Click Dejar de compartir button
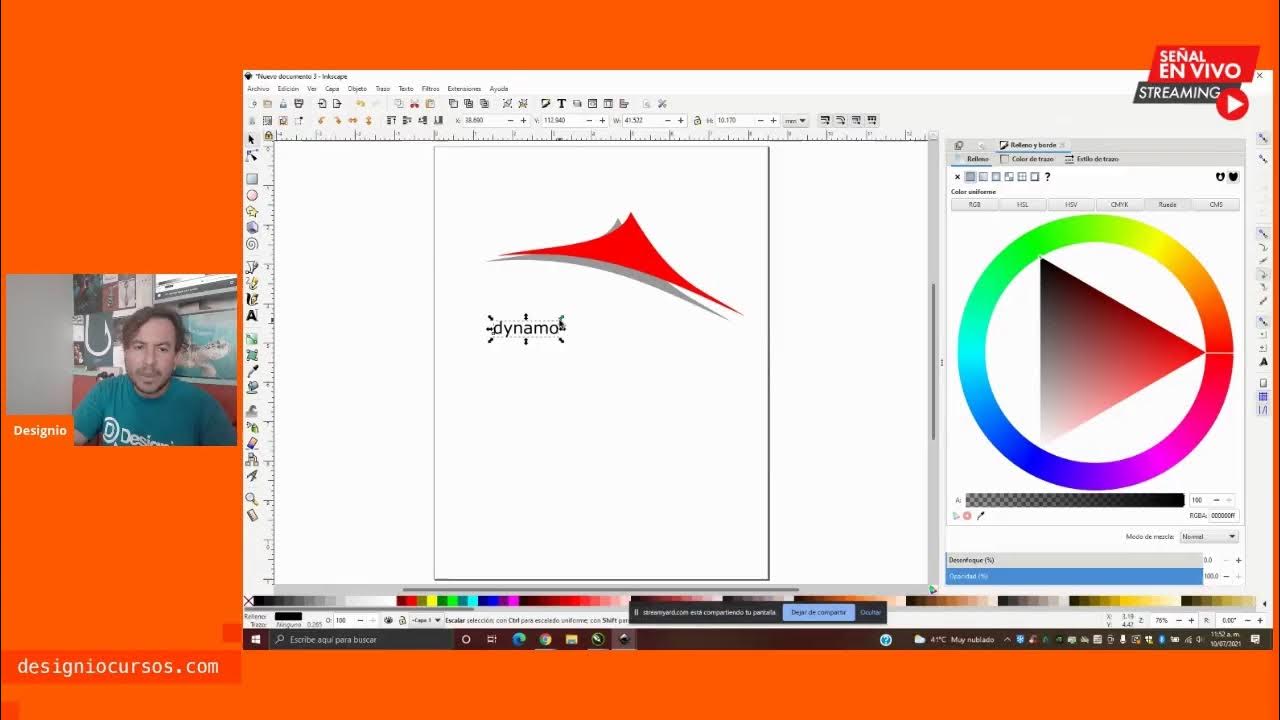1280x720 pixels. (x=819, y=612)
